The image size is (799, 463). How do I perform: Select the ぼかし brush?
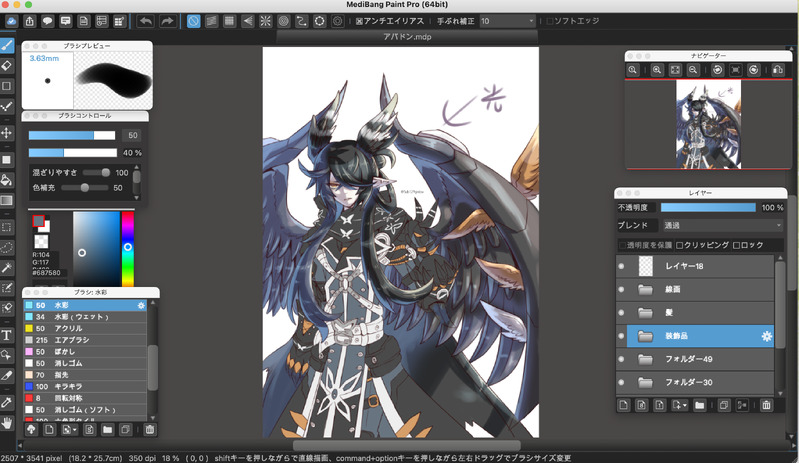85,352
